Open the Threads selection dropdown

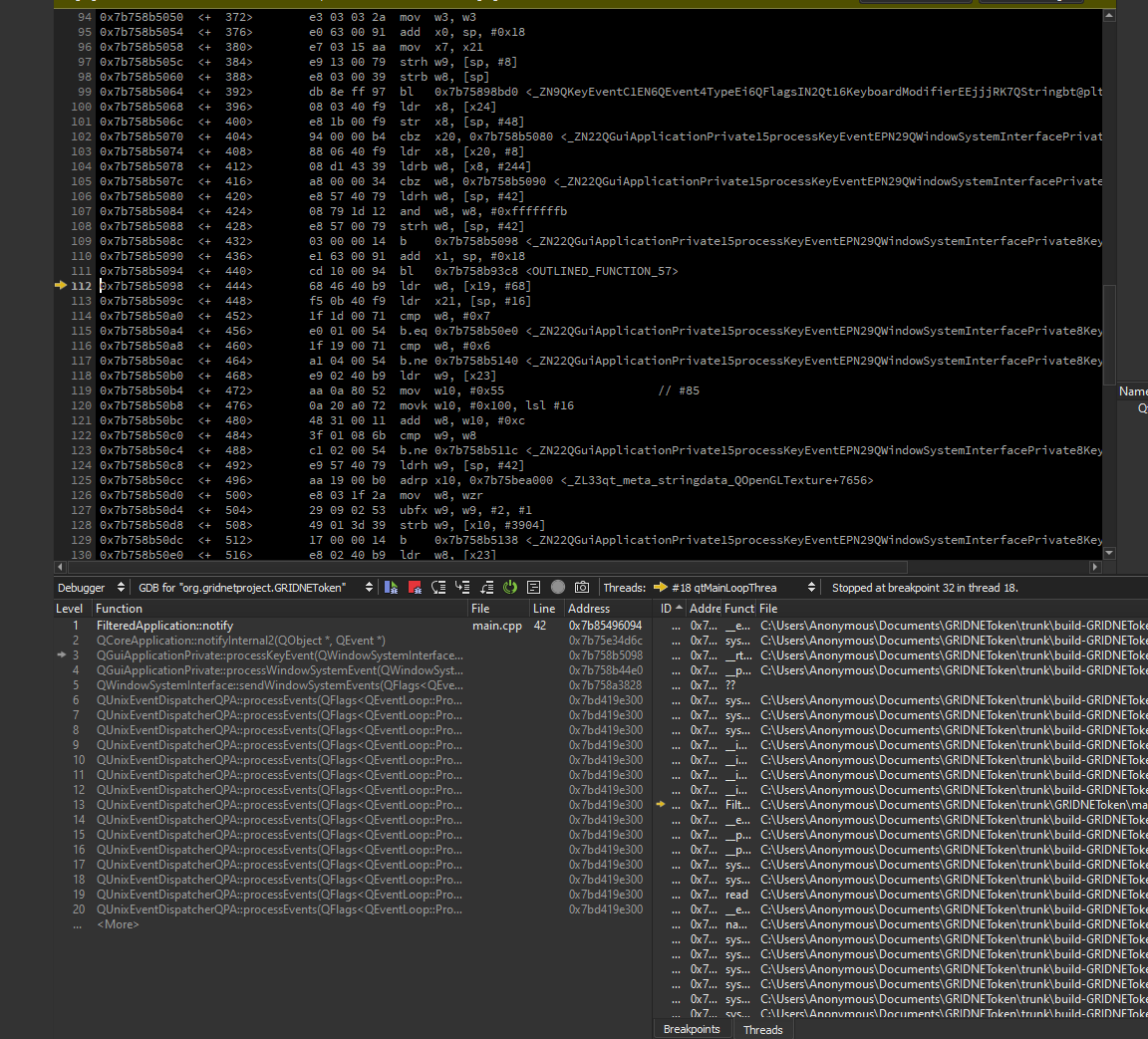pyautogui.click(x=735, y=588)
